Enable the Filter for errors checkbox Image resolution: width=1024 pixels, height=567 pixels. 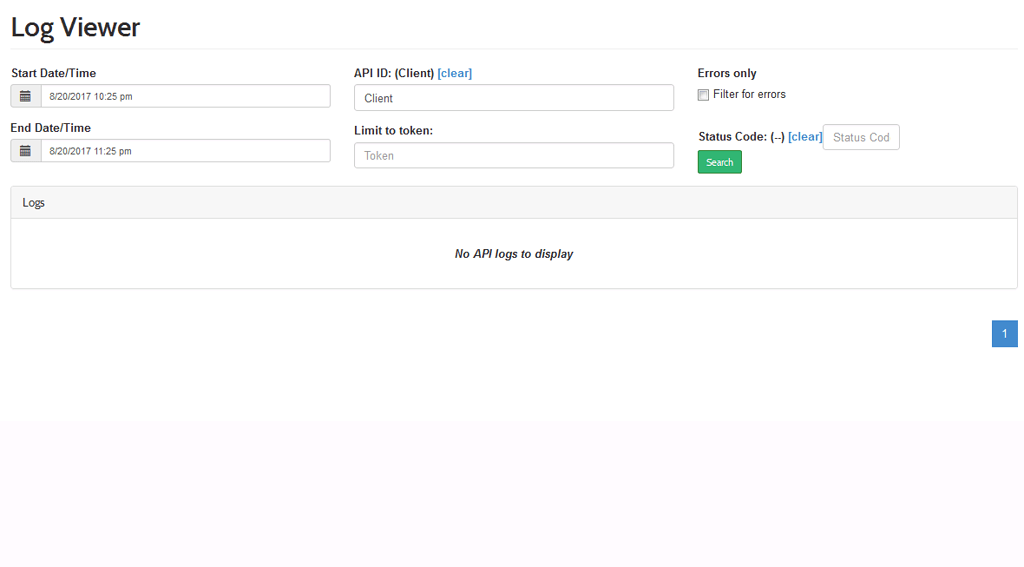pyautogui.click(x=703, y=95)
